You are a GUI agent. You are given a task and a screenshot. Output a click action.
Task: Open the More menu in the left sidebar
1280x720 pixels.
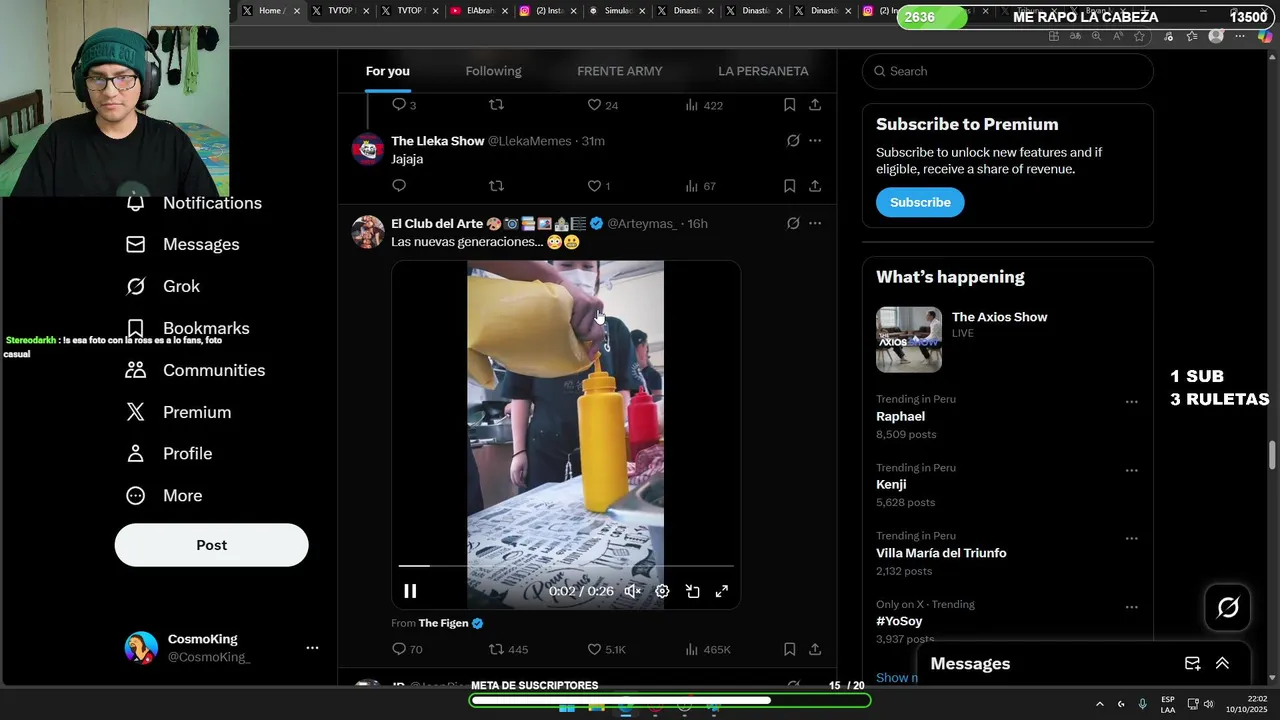click(x=163, y=495)
